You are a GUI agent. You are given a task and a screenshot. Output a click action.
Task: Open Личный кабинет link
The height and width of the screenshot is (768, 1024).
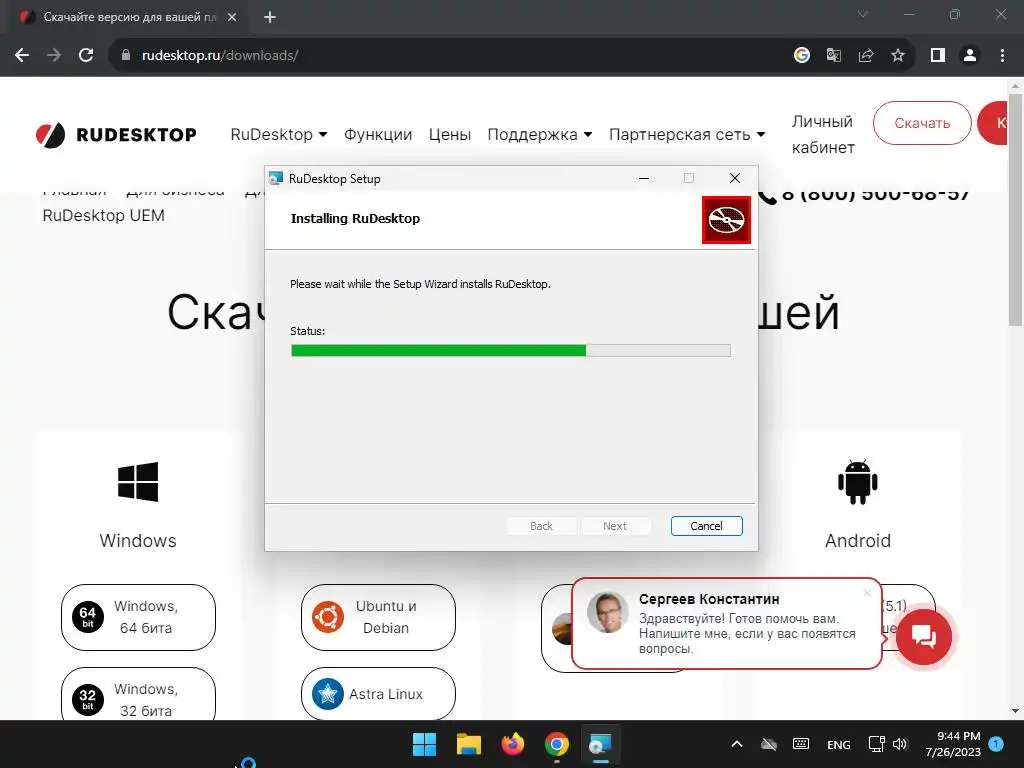[823, 135]
